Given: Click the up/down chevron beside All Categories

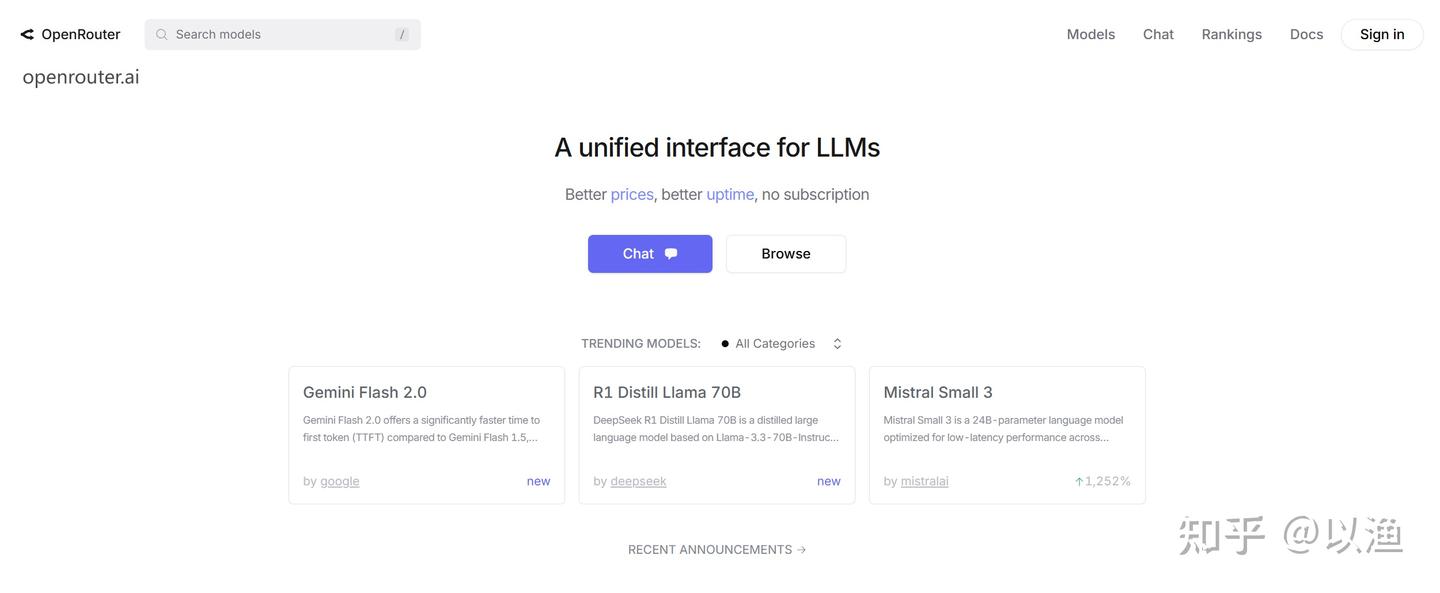Looking at the screenshot, I should coord(837,343).
